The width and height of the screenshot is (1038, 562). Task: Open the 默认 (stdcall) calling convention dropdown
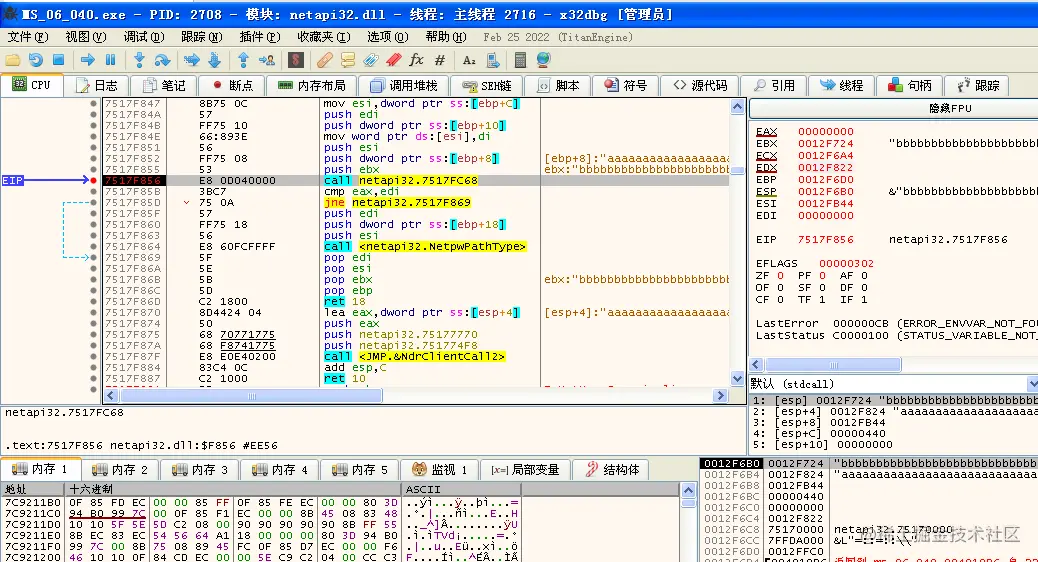tap(894, 384)
